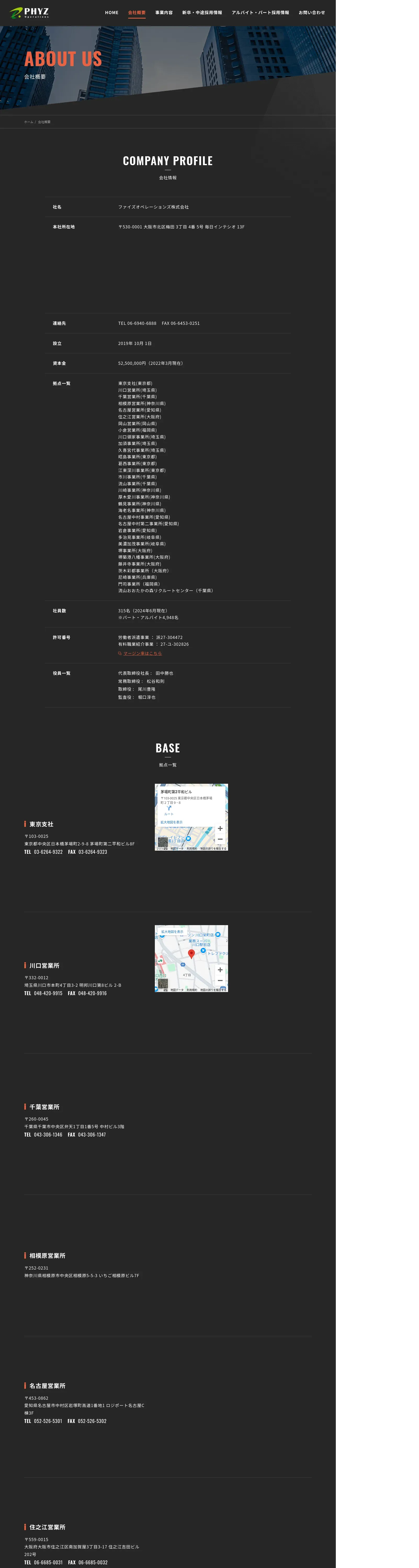Zoom out on the Tokyo branch map
The height and width of the screenshot is (1568, 419).
coord(220,839)
